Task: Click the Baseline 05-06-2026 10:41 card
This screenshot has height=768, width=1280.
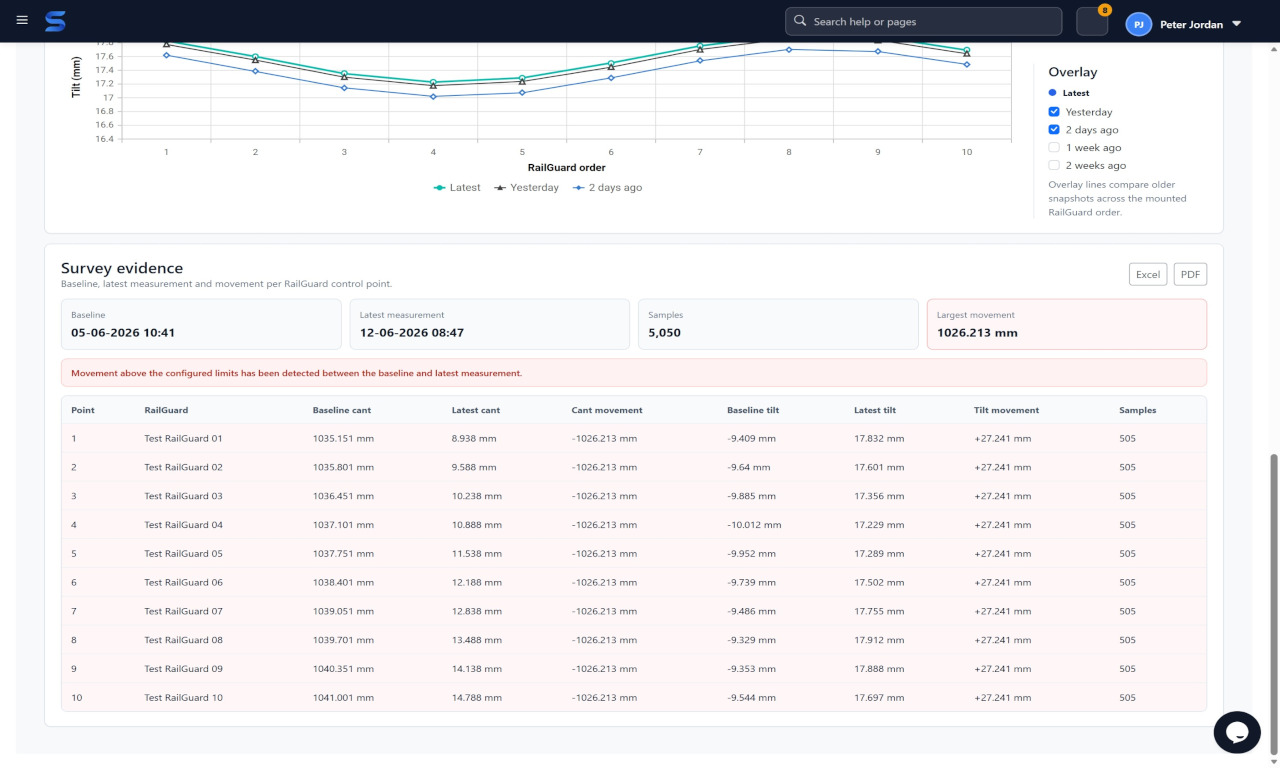Action: [x=201, y=324]
